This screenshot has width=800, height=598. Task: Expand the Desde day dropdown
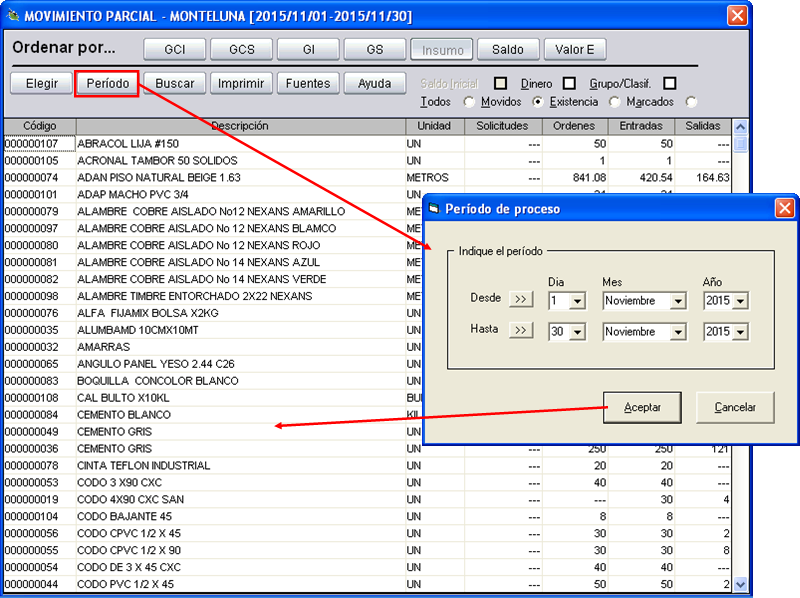point(577,301)
